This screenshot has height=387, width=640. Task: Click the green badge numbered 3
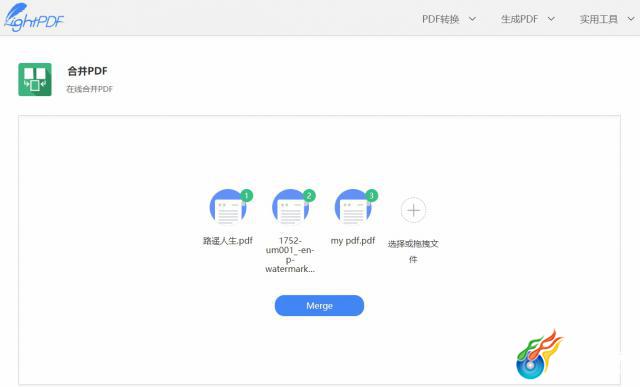(371, 196)
